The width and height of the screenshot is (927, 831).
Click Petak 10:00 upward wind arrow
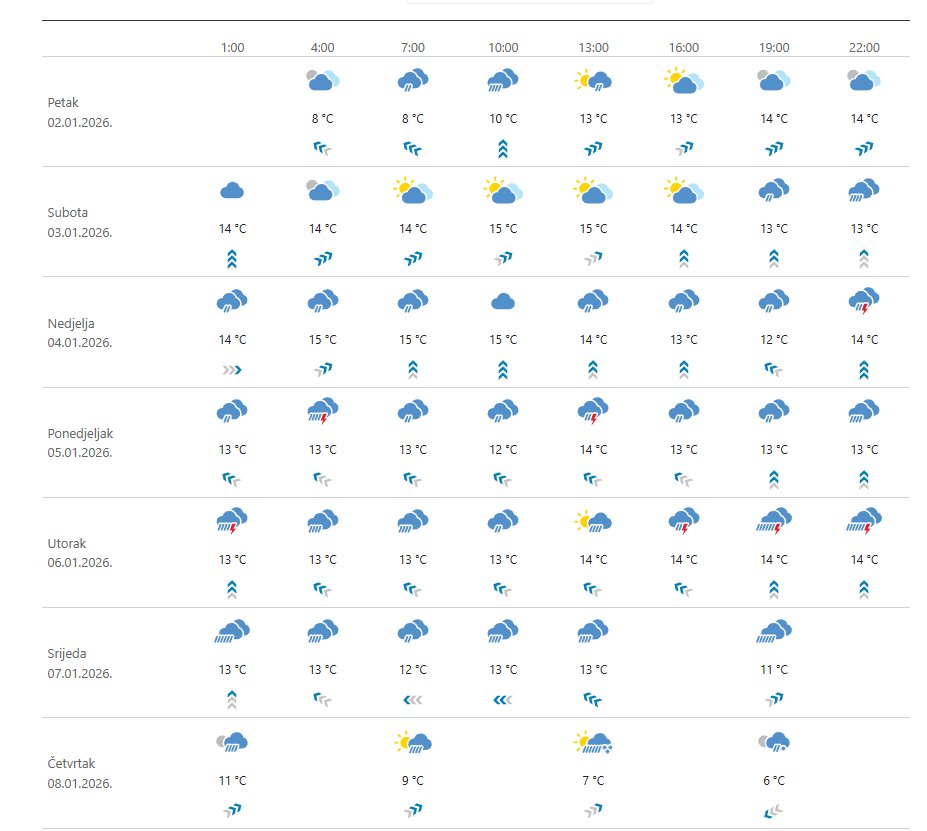click(503, 149)
